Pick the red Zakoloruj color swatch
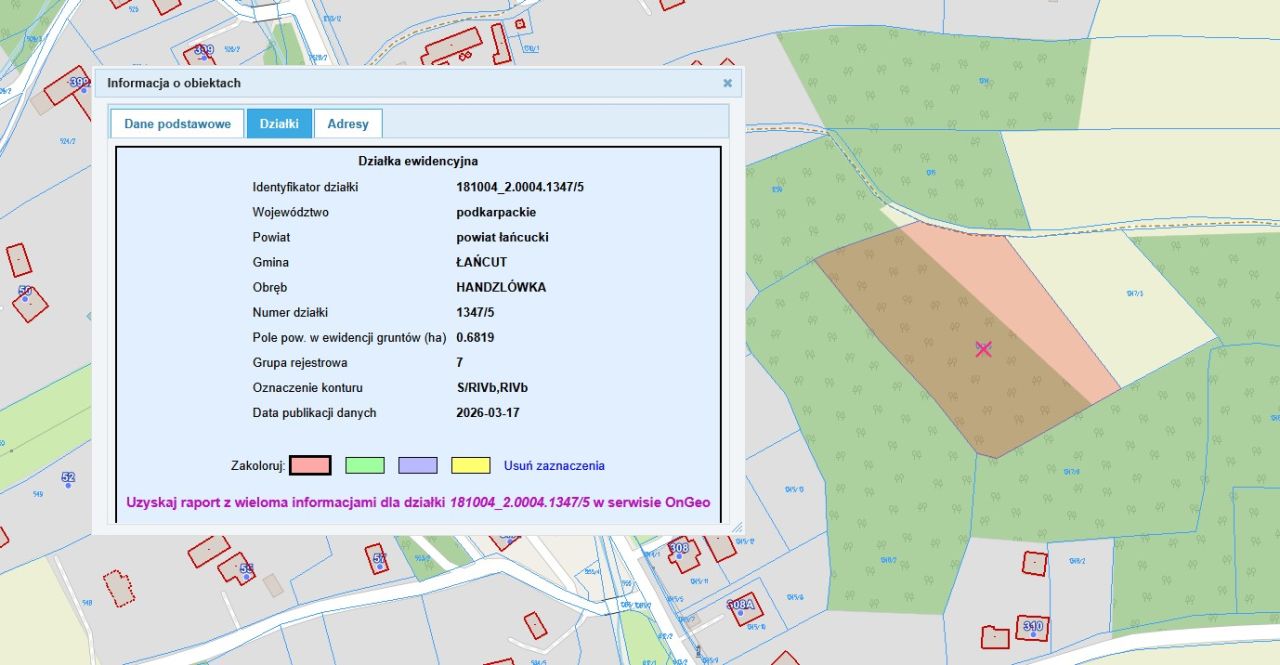1280x665 pixels. point(310,465)
